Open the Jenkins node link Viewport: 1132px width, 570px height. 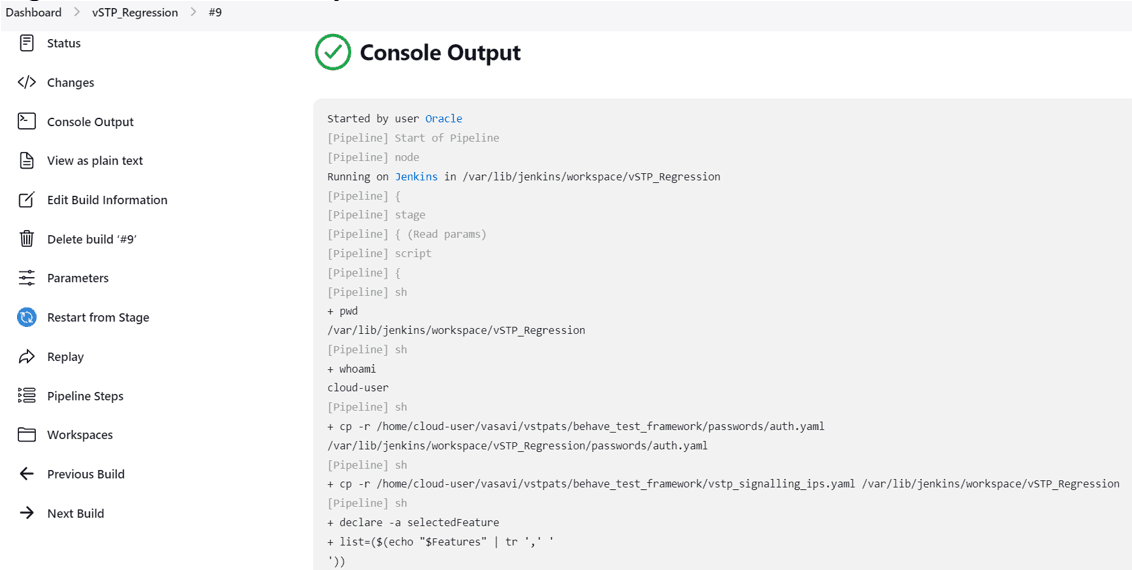pos(416,176)
